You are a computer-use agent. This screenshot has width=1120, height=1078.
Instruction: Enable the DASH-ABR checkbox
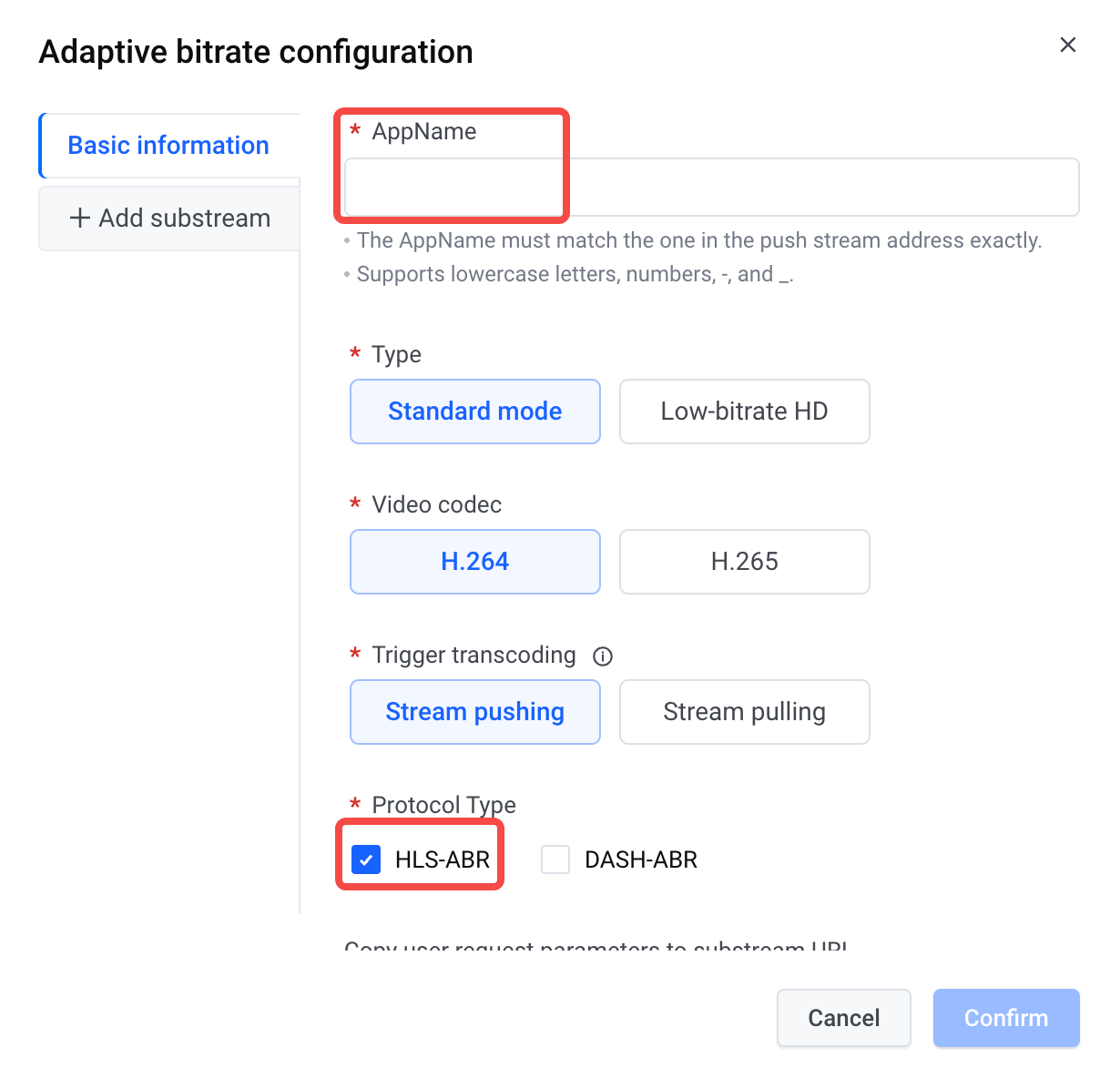pos(555,859)
